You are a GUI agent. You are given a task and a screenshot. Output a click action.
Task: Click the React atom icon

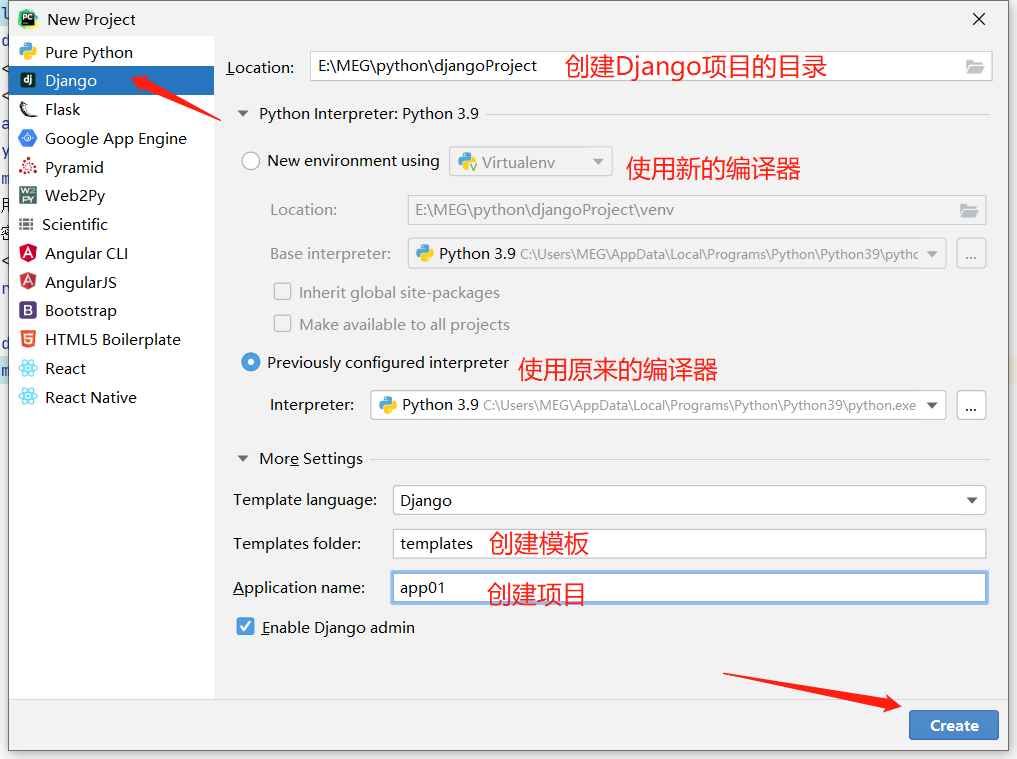pos(28,368)
